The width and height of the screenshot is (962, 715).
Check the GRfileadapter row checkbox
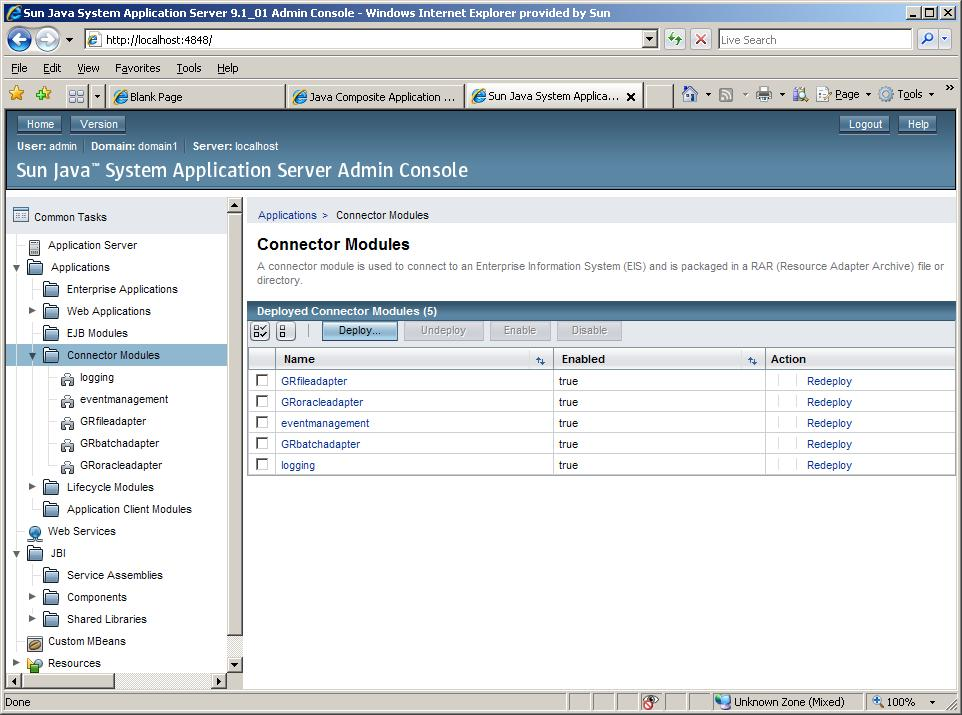pos(262,381)
